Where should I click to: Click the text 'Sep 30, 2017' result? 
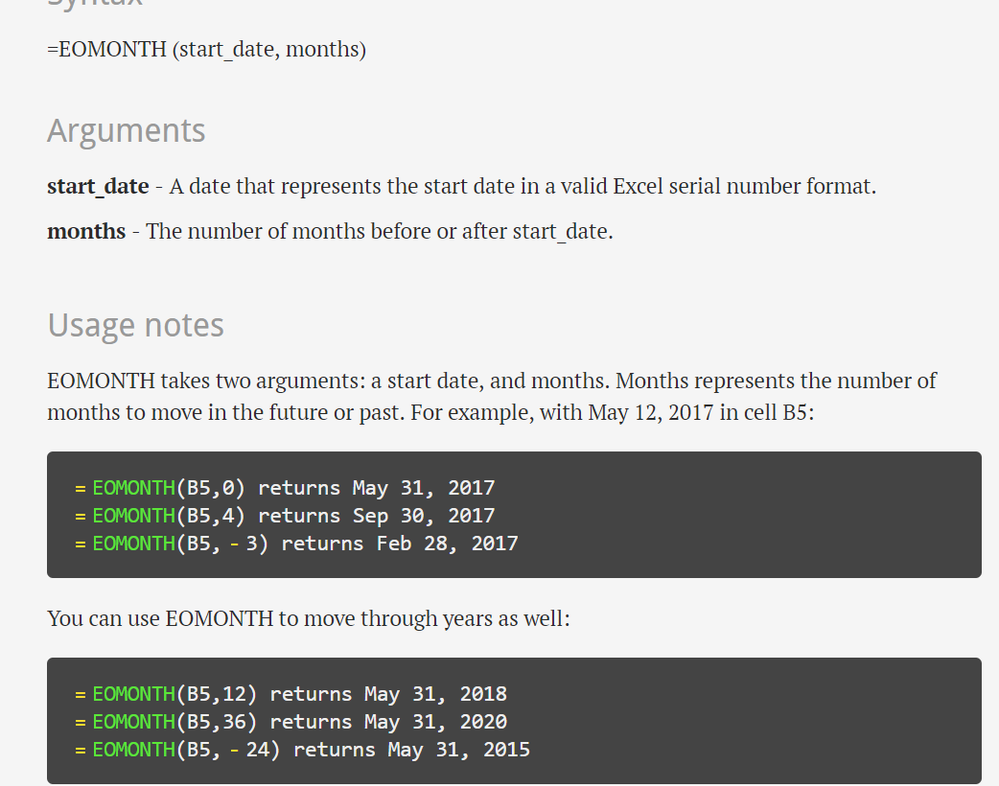coord(424,516)
